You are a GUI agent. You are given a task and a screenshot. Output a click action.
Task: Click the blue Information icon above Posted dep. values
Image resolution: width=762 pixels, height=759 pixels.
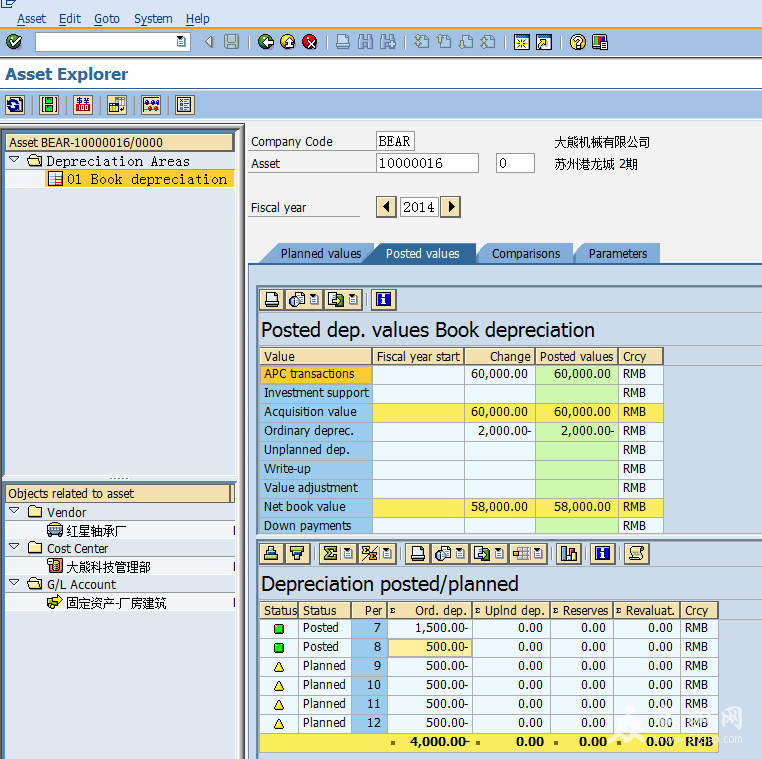coord(384,299)
